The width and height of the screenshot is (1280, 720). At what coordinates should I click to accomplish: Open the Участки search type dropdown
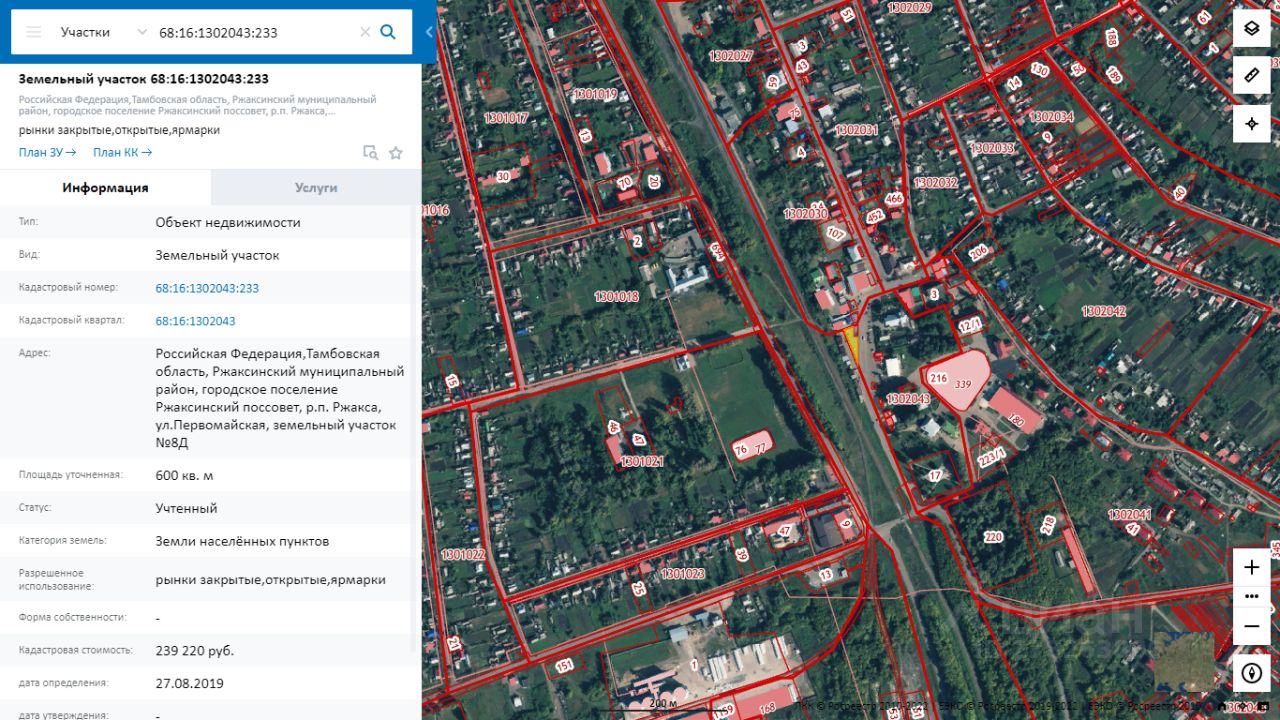[103, 32]
